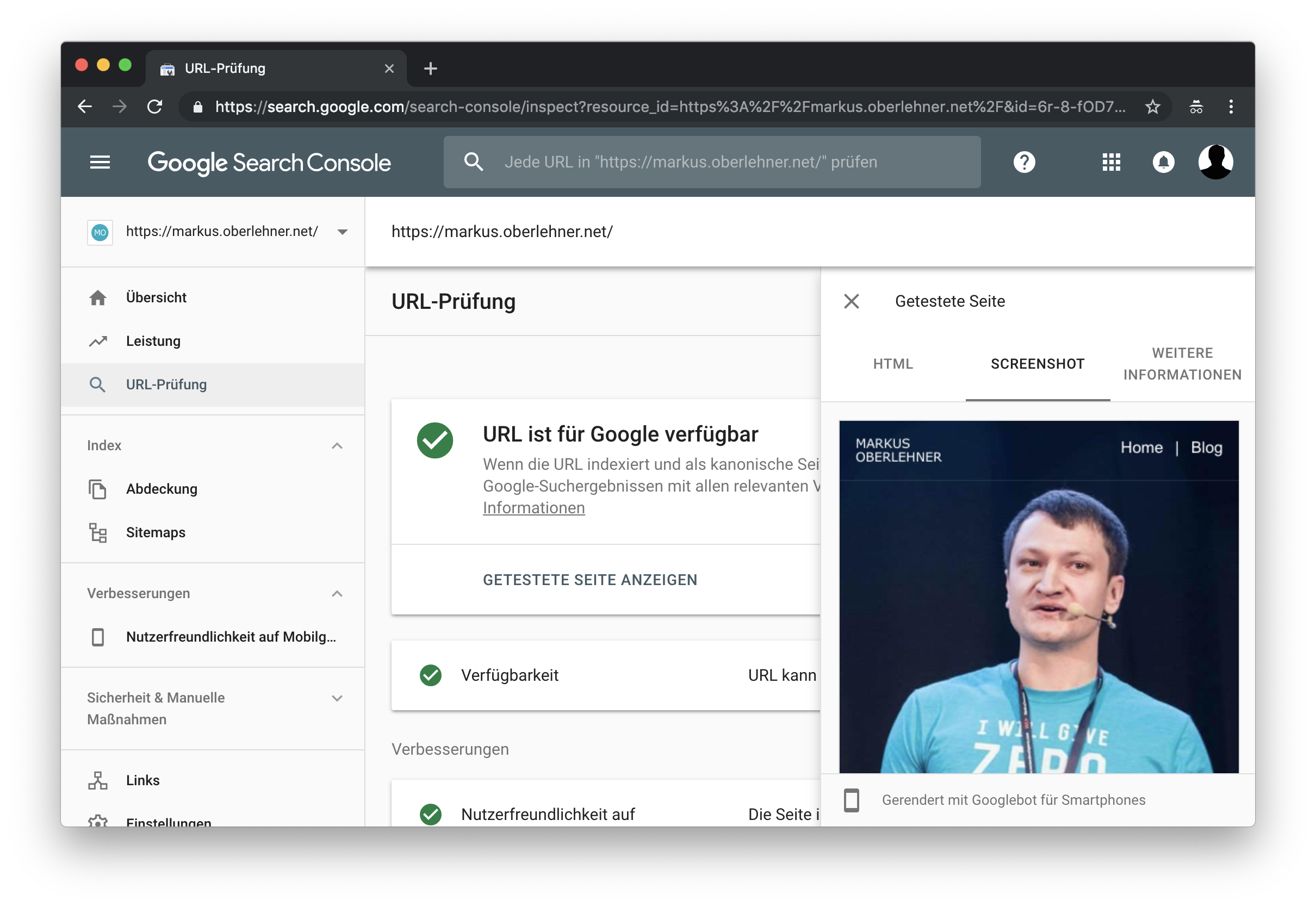Expand Sicherheit & Manuelle Maßnahmen section

tap(337, 698)
